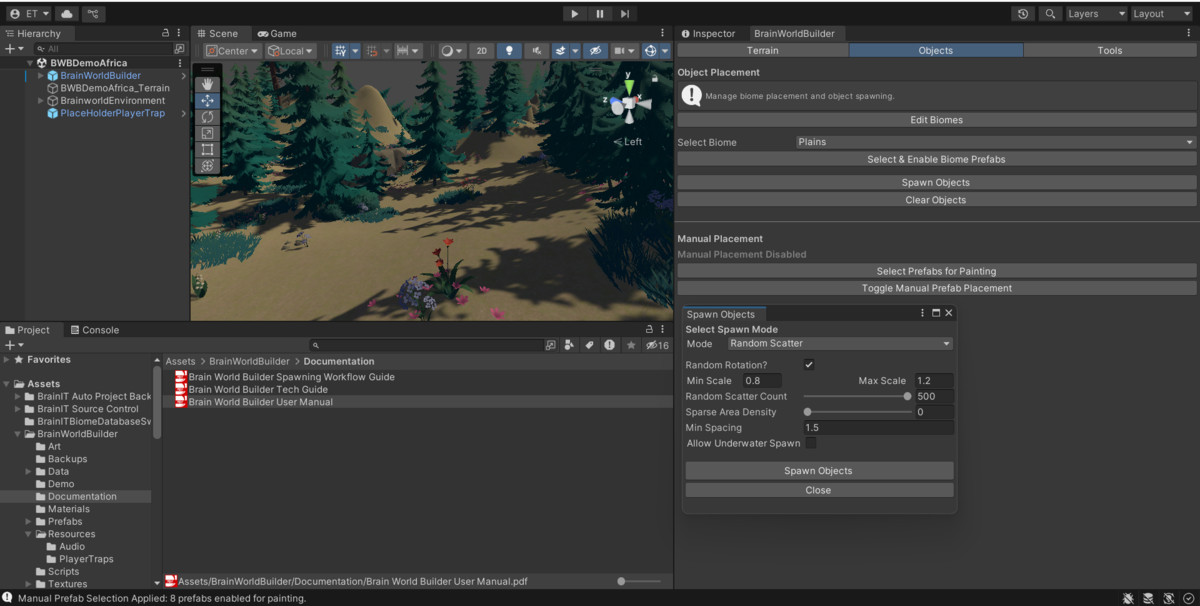This screenshot has width=1200, height=606.
Task: Search by type icon in Project panel
Action: click(569, 345)
